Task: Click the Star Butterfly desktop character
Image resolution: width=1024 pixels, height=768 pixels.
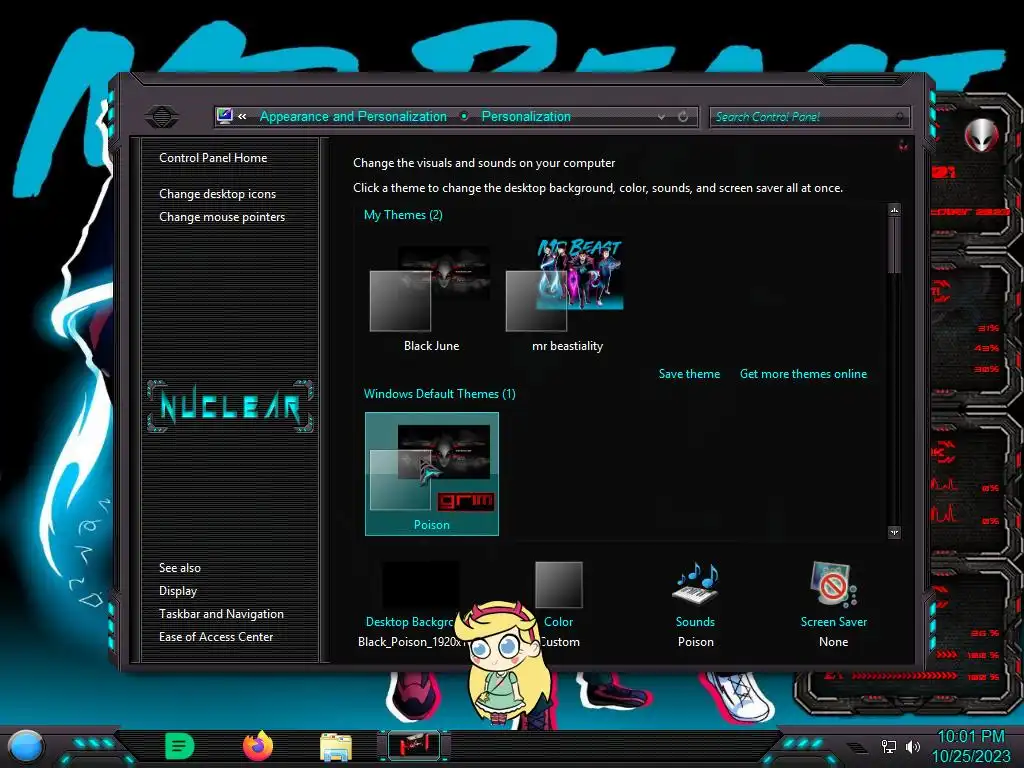Action: (x=504, y=664)
